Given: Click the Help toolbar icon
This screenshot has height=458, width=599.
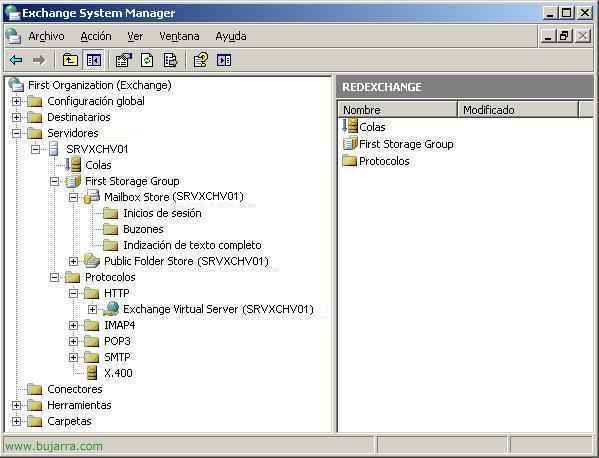Looking at the screenshot, I should click(201, 60).
